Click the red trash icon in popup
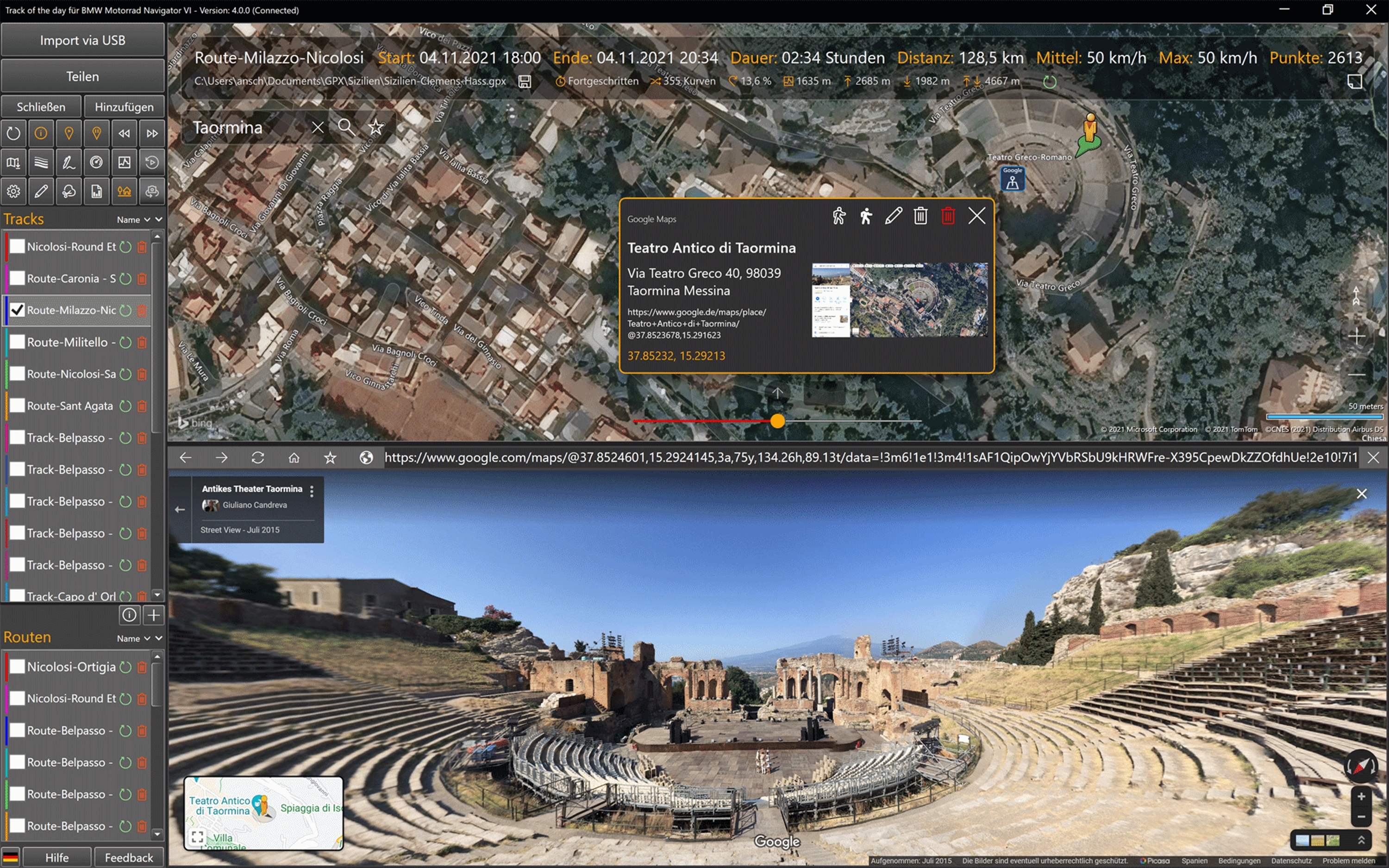Image resolution: width=1389 pixels, height=868 pixels. point(948,216)
